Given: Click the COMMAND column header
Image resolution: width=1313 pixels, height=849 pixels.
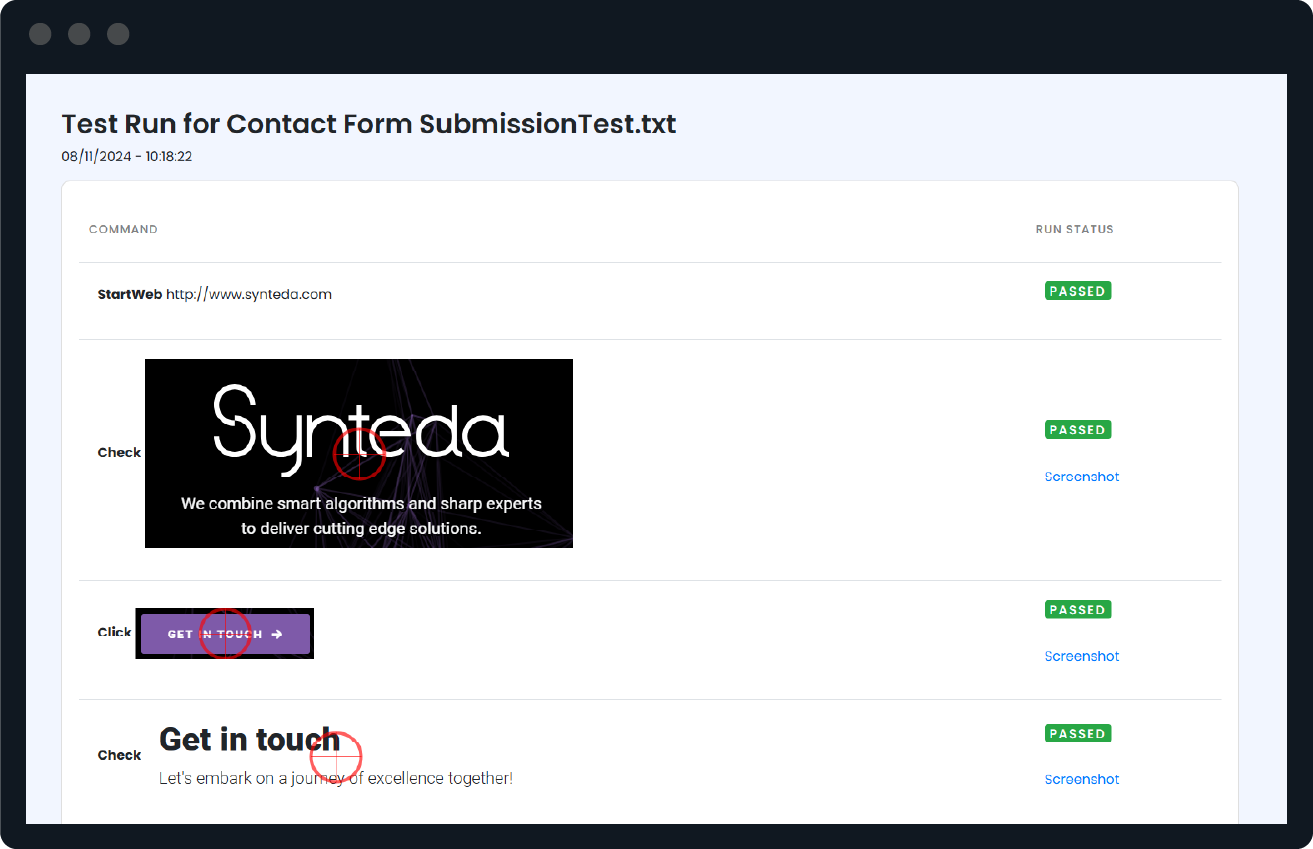Looking at the screenshot, I should [x=123, y=229].
